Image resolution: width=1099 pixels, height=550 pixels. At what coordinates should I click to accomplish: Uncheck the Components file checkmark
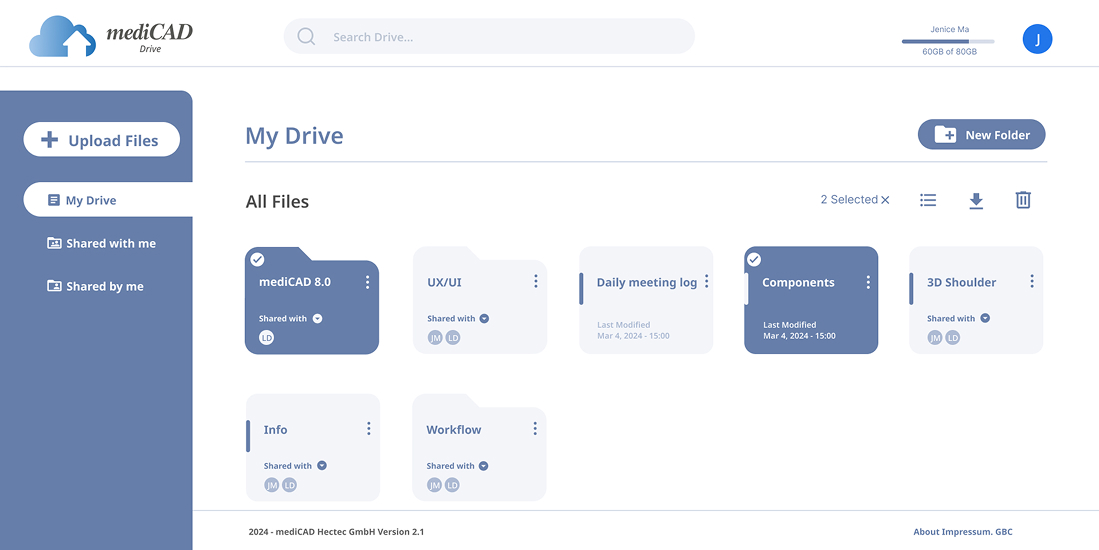click(x=753, y=260)
